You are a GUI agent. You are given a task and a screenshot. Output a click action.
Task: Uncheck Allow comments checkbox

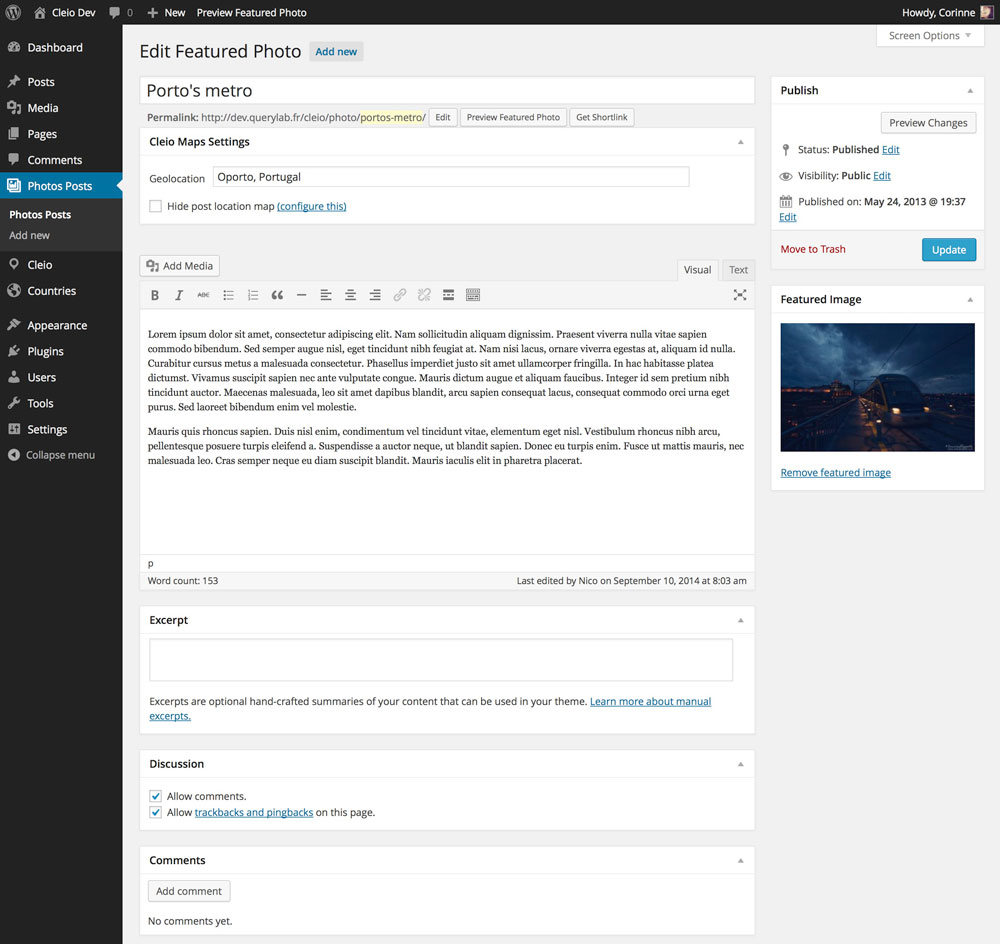[155, 796]
